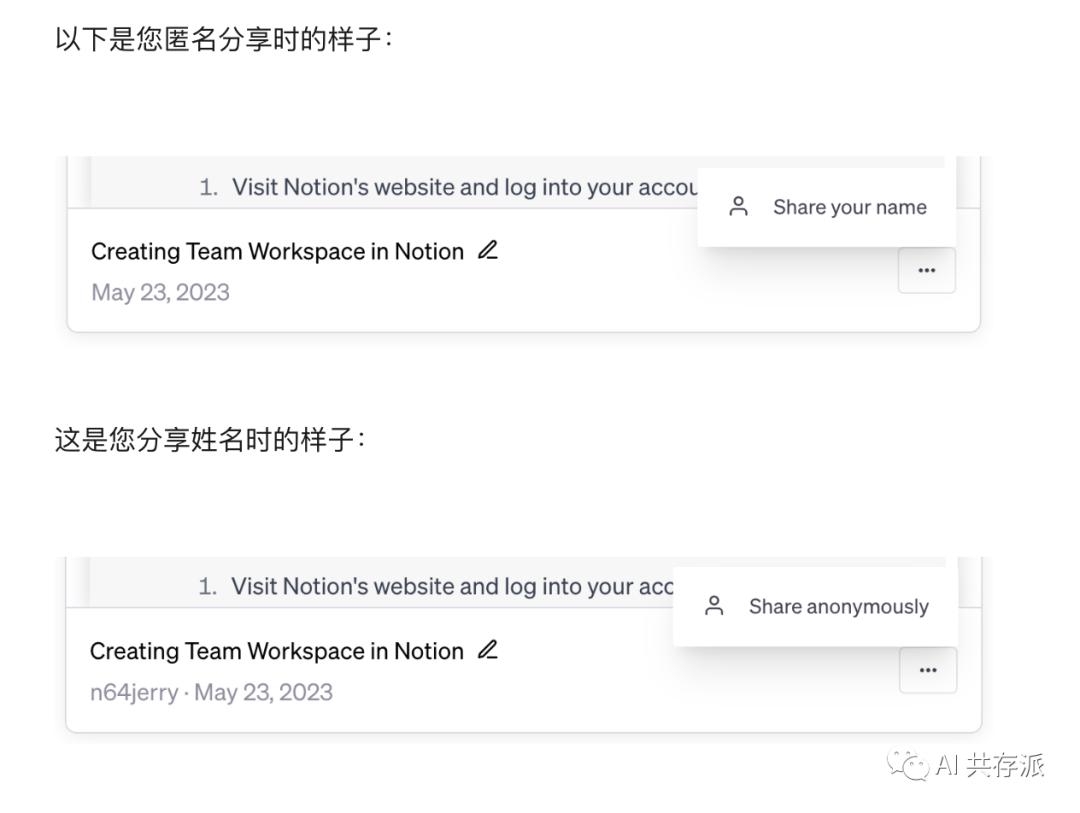The image size is (1080, 813).
Task: Click the May 23, 2023 date after n64jerry
Action: 263,692
